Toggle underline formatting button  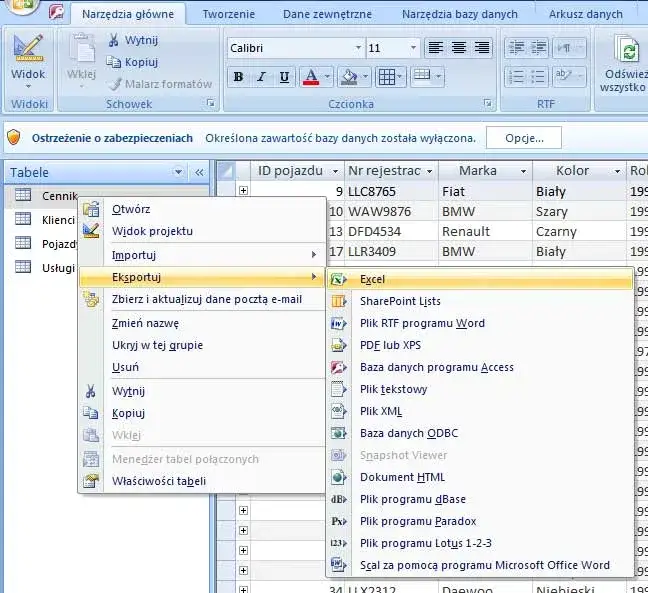coord(285,77)
